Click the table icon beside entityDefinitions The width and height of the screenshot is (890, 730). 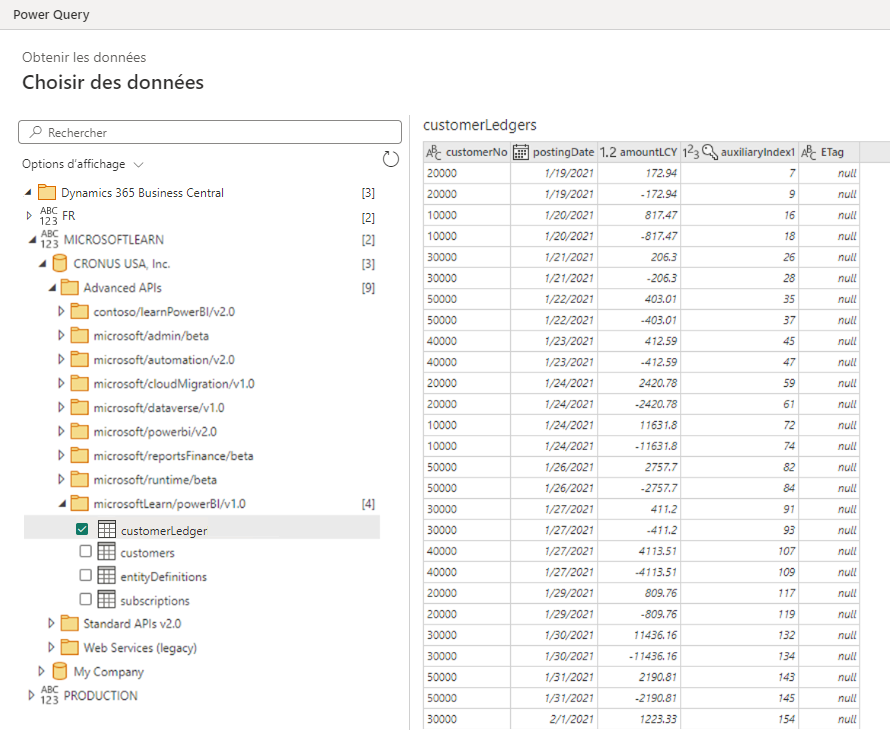point(106,575)
